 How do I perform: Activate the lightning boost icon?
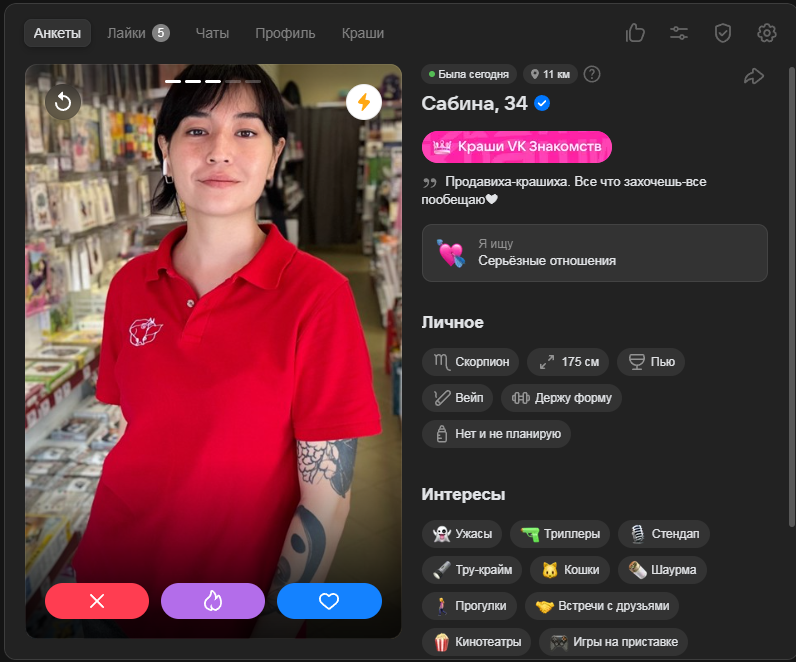tap(364, 102)
